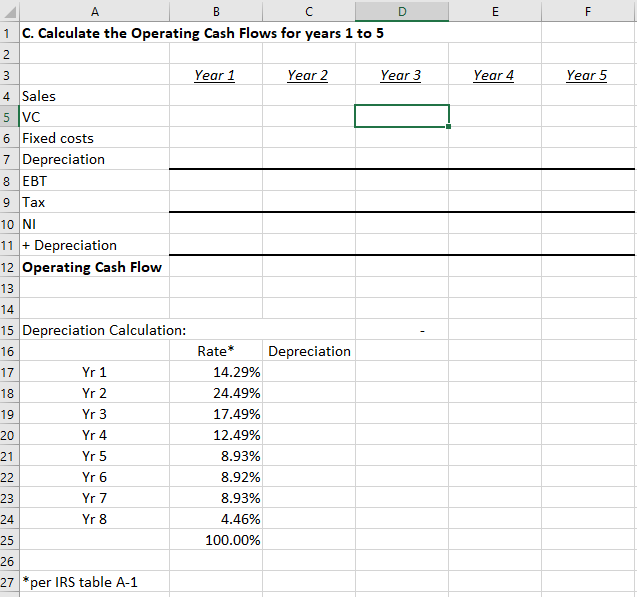Viewport: 637px width, 597px height.
Task: Click the 100.00% total cell
Action: click(x=216, y=540)
